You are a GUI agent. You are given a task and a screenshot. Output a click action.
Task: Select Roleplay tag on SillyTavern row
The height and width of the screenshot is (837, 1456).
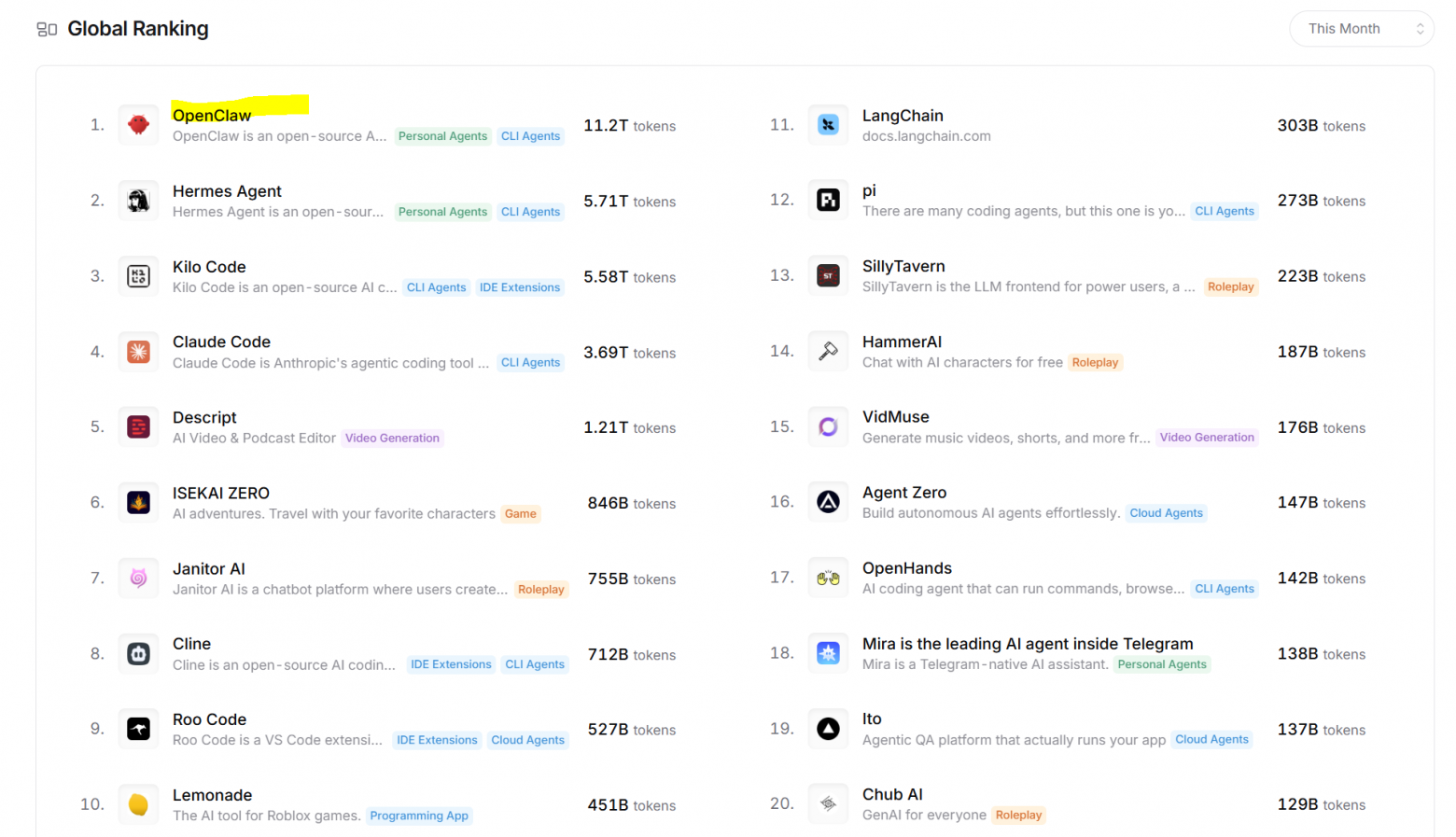(x=1231, y=286)
